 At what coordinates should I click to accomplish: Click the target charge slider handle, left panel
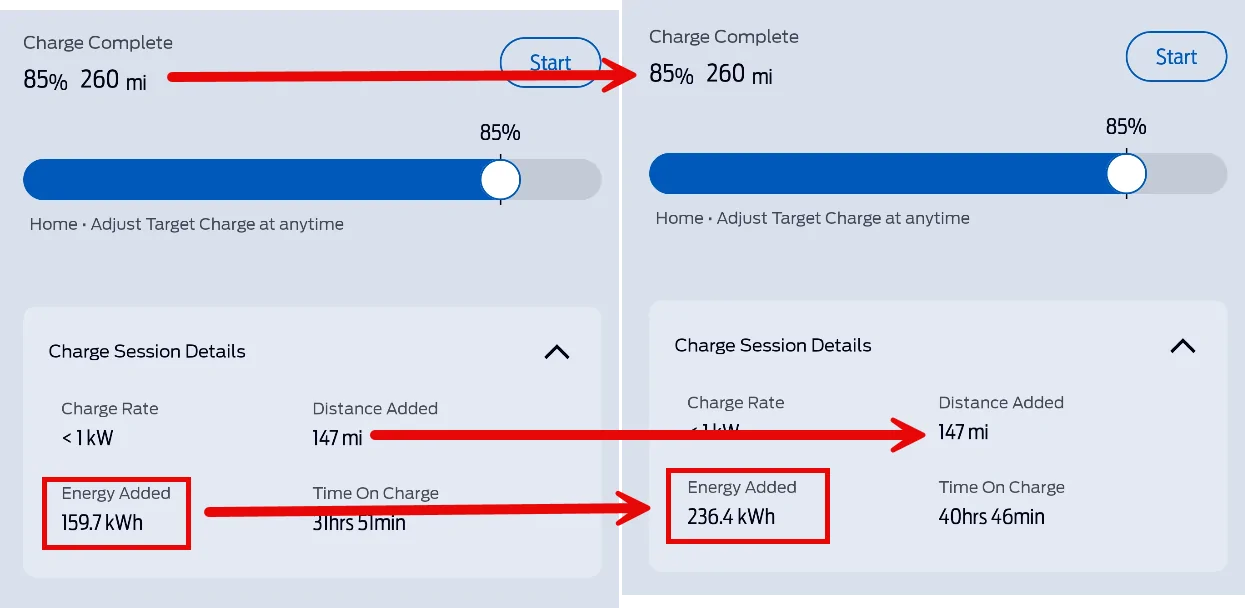tap(500, 180)
